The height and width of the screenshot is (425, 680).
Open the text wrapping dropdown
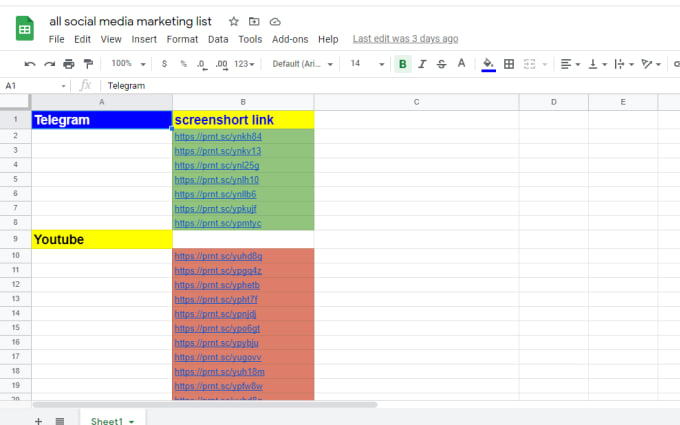pyautogui.click(x=624, y=64)
